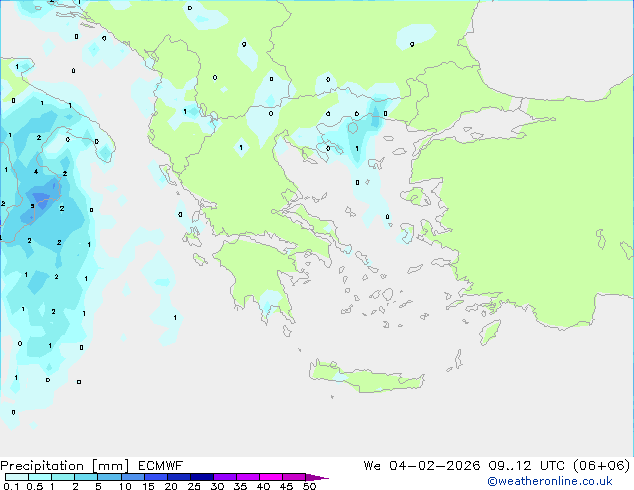Click the "25" legend scale value

[194, 486]
